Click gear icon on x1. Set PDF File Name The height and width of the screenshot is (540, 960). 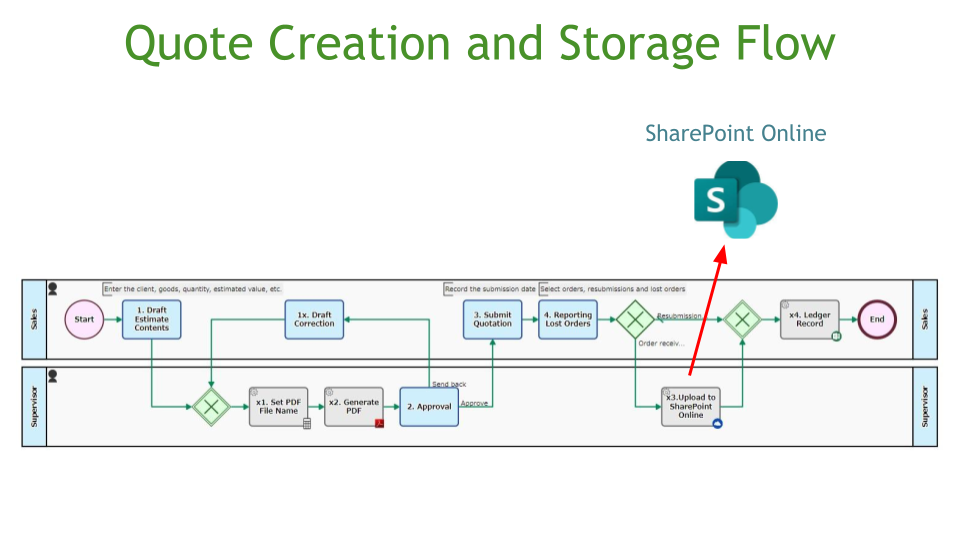click(x=254, y=392)
